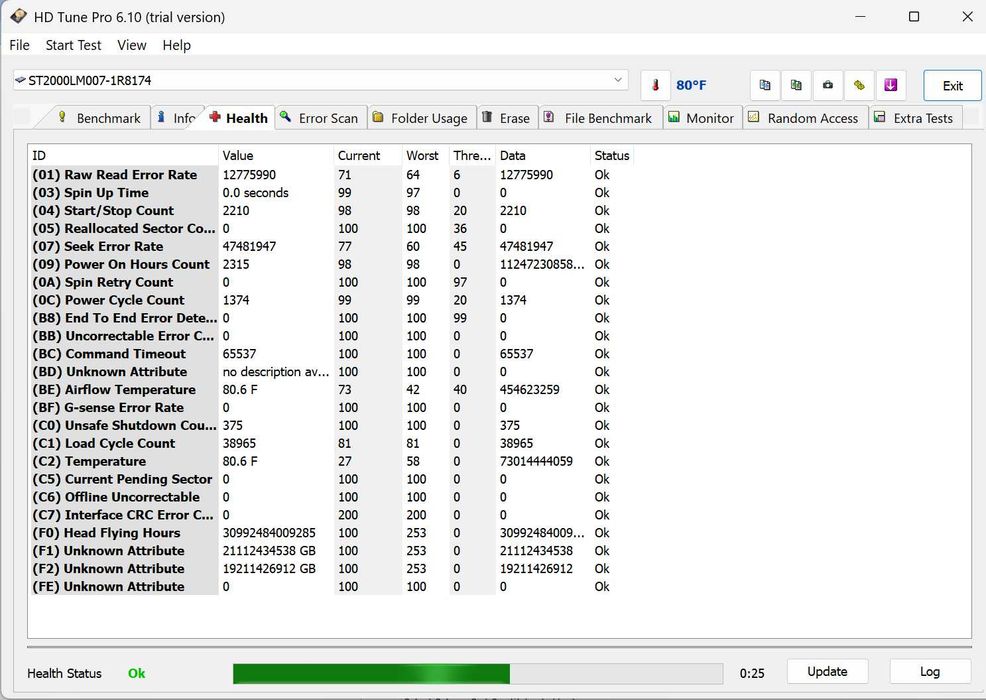Viewport: 986px width, 700px height.
Task: Select the (B8) End To End Error row
Action: tap(331, 318)
